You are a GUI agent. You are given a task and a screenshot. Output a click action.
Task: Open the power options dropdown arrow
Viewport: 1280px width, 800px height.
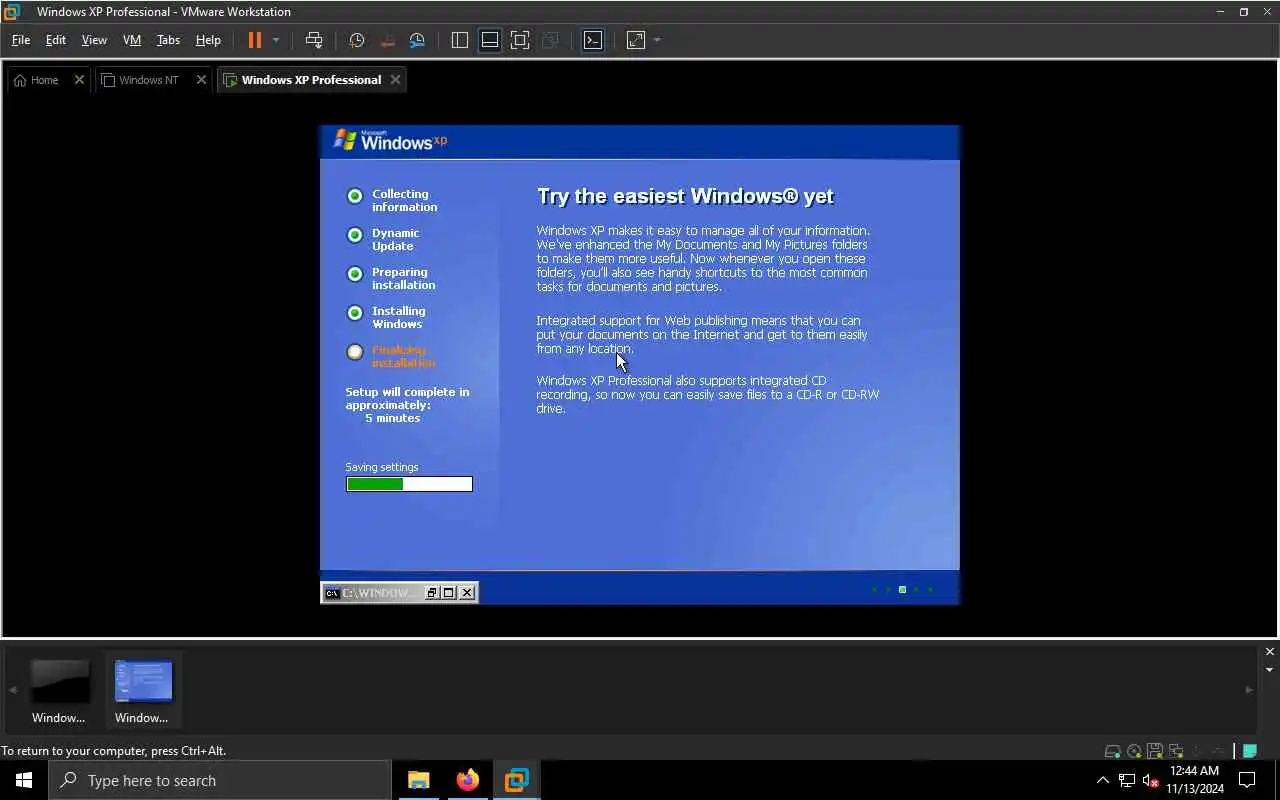point(276,40)
